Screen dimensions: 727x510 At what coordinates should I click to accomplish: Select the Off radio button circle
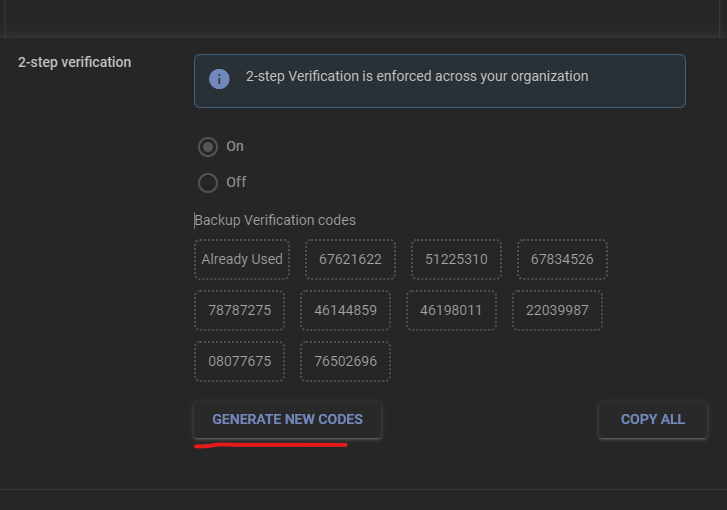coord(208,182)
